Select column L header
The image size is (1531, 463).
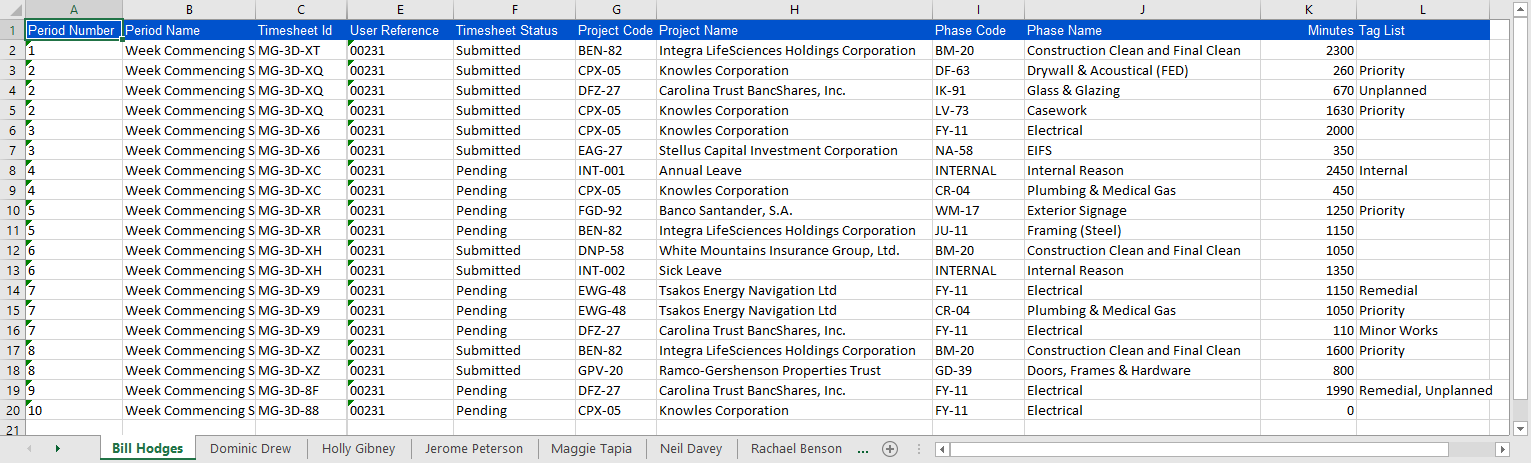click(1423, 10)
